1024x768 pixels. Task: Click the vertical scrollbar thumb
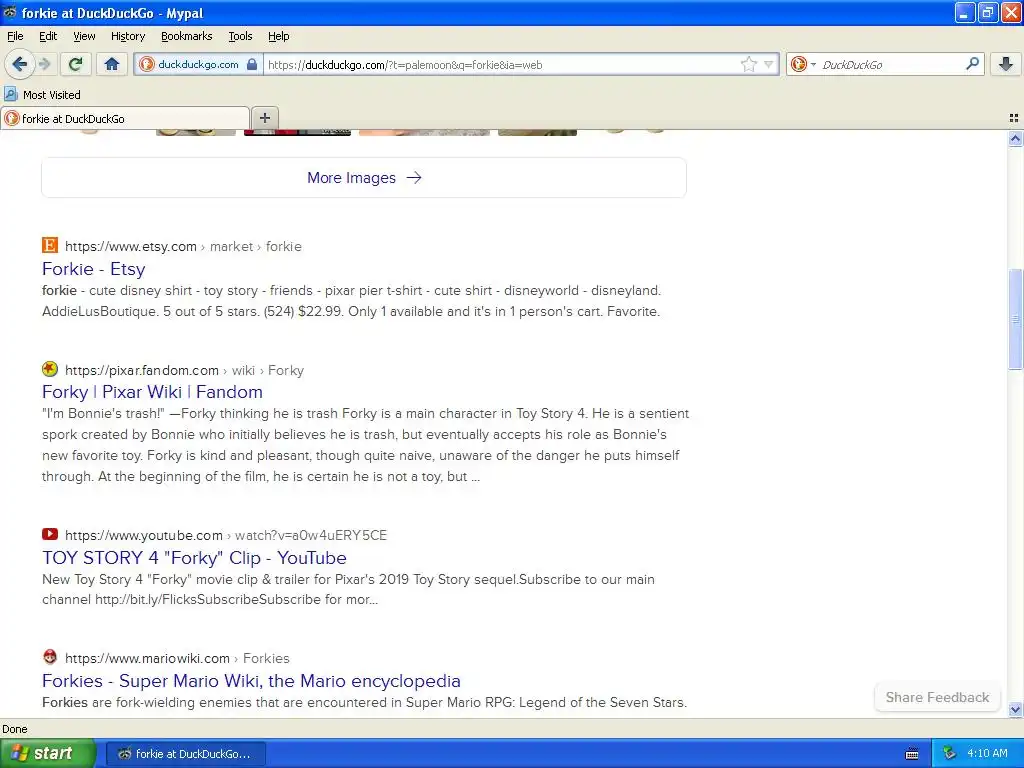pos(1015,319)
